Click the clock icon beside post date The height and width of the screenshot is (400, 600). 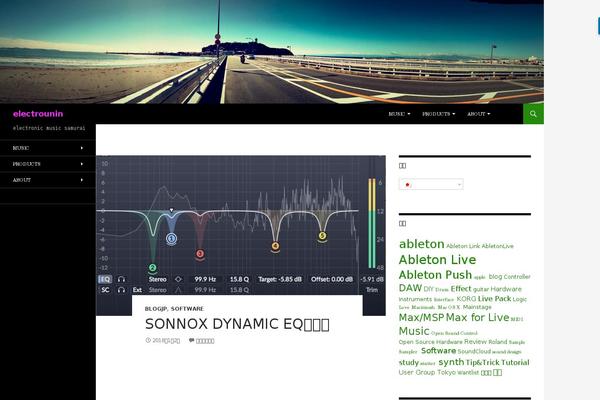pos(148,340)
